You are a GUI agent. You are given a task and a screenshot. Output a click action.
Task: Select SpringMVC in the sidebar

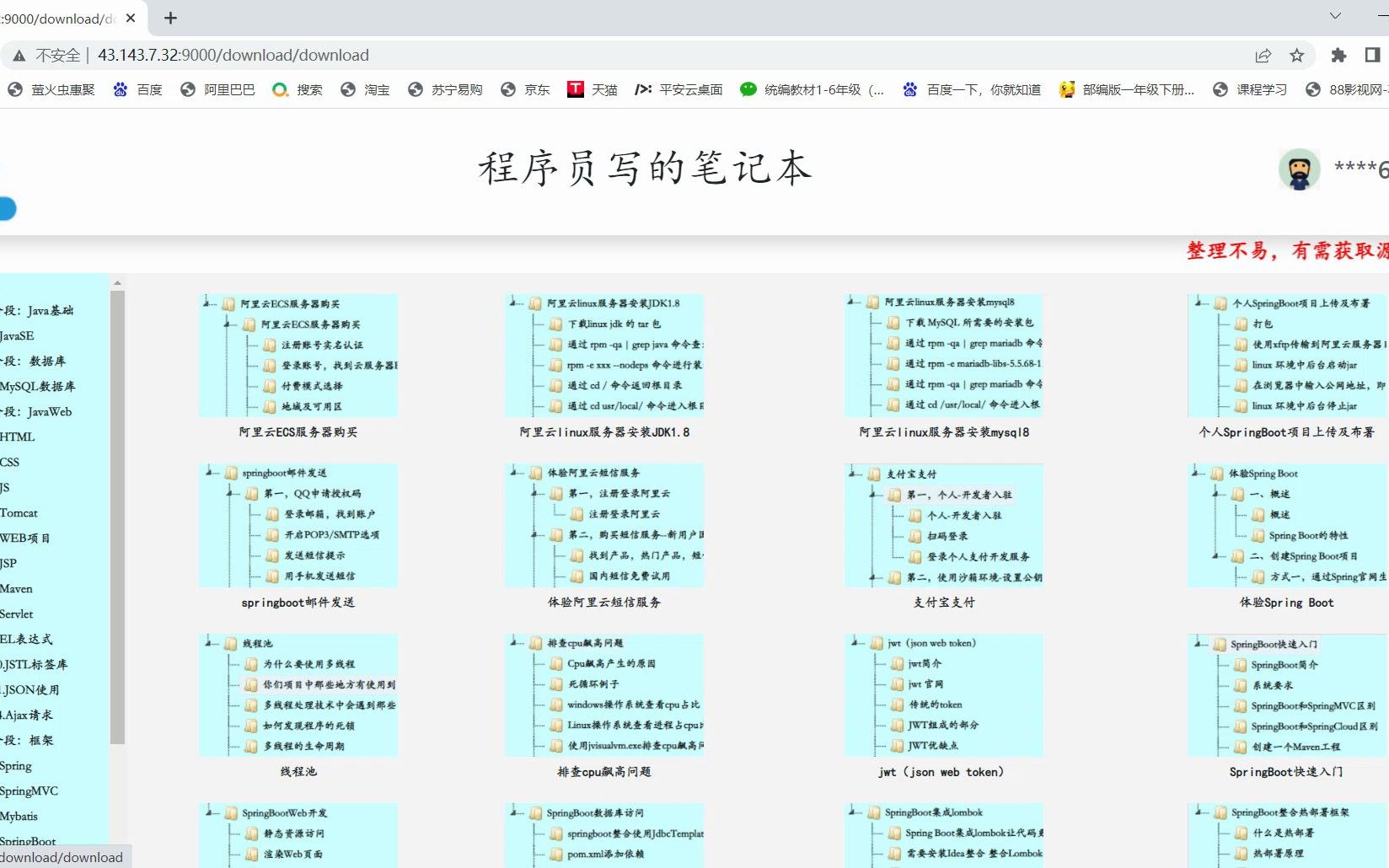tap(29, 790)
